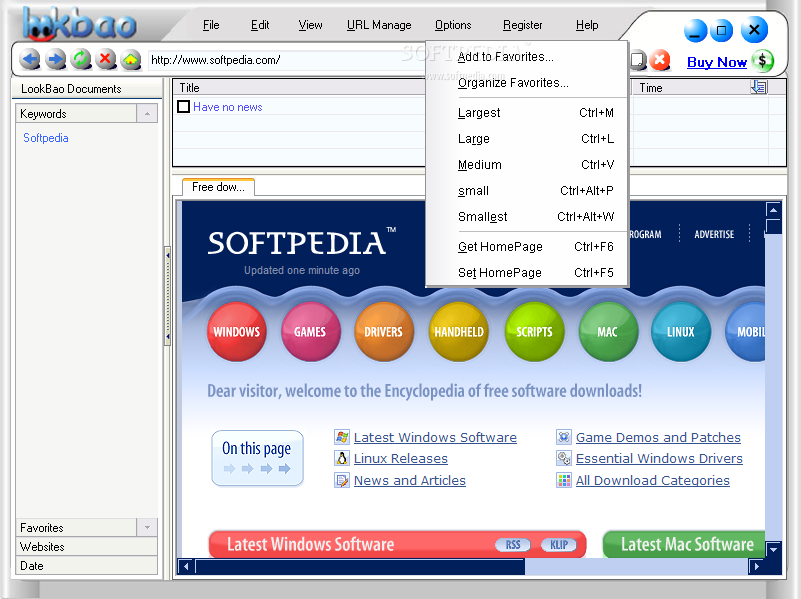
Task: Click the Buy Now link
Action: coord(717,62)
